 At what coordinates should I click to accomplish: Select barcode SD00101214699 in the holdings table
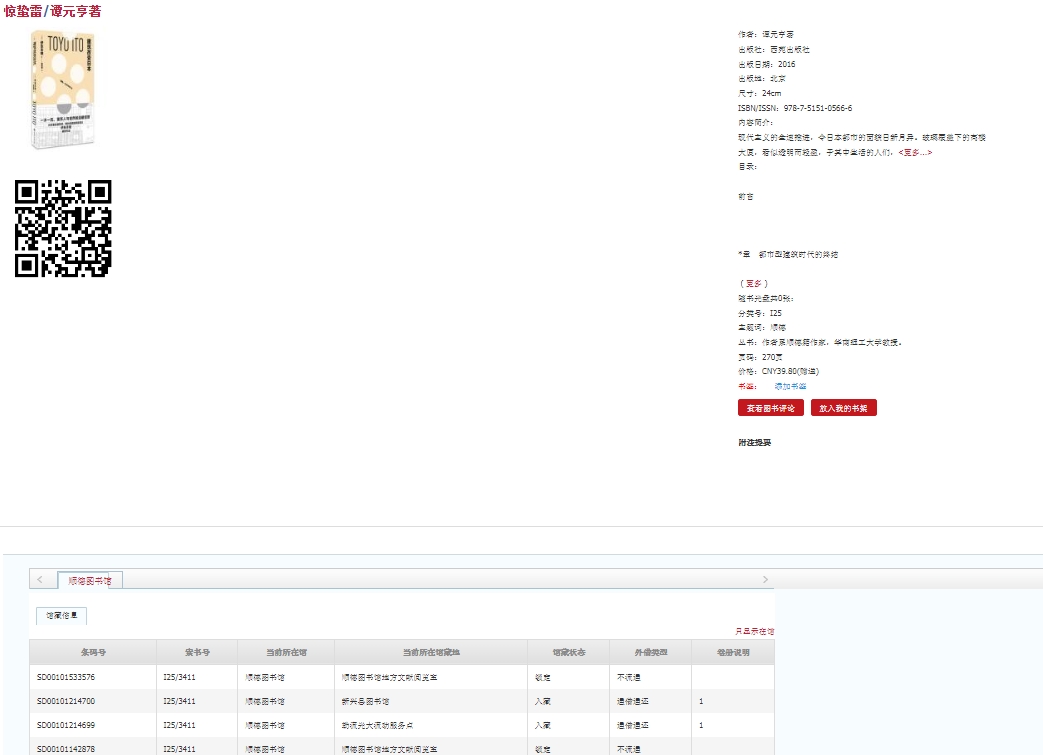coord(66,725)
